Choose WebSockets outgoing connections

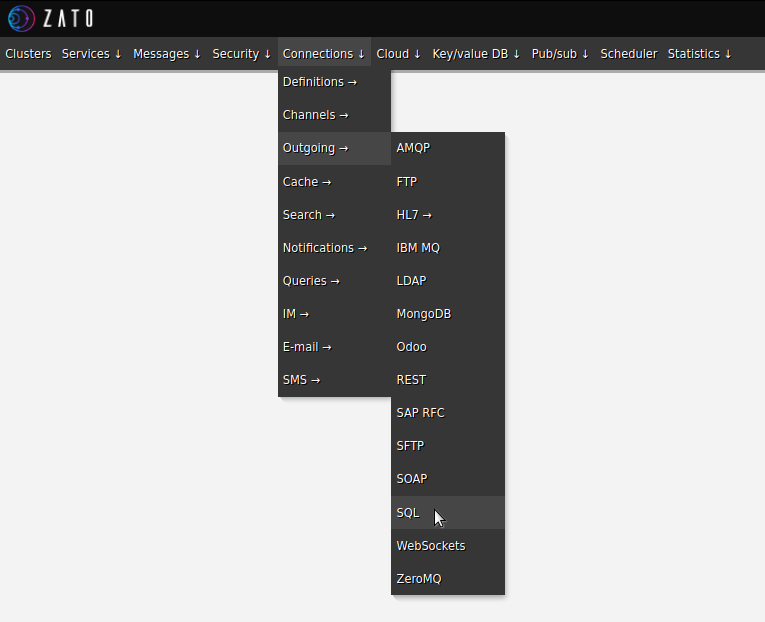[x=448, y=546]
